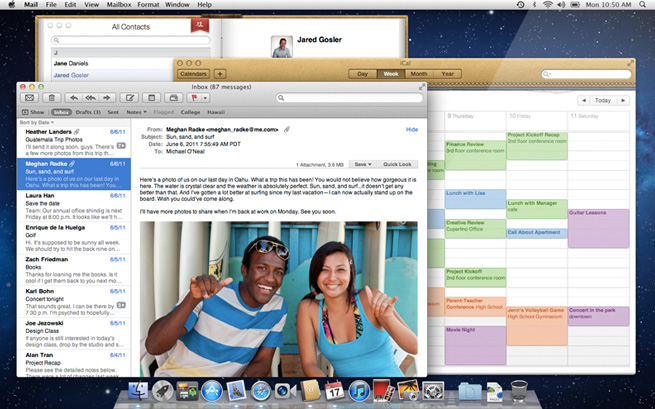Open the Format menu
Screen dimensions: 655x409
tap(148, 5)
